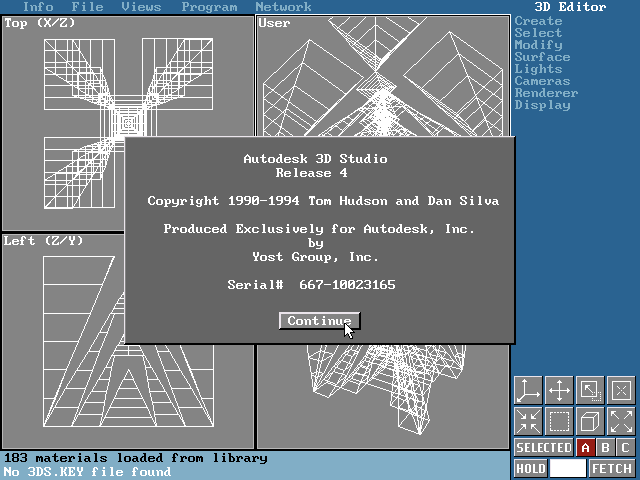Click the FETCH button
The height and width of the screenshot is (480, 640).
[612, 468]
